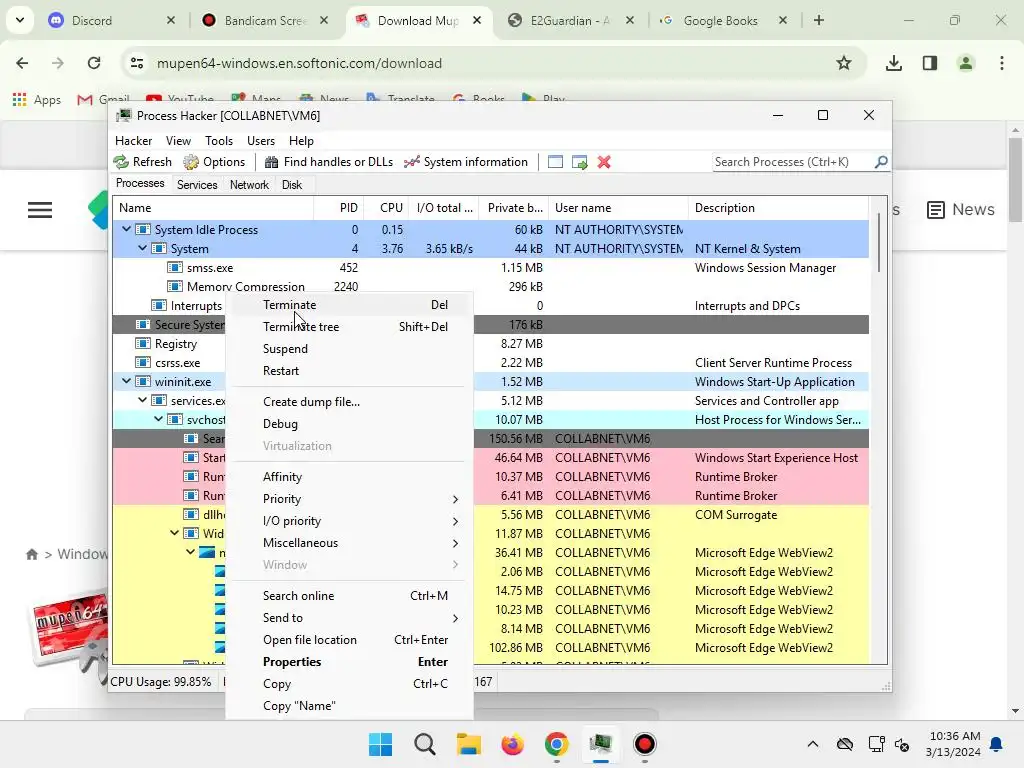Collapse the svchost tree node
This screenshot has height=768, width=1024.
pos(159,419)
